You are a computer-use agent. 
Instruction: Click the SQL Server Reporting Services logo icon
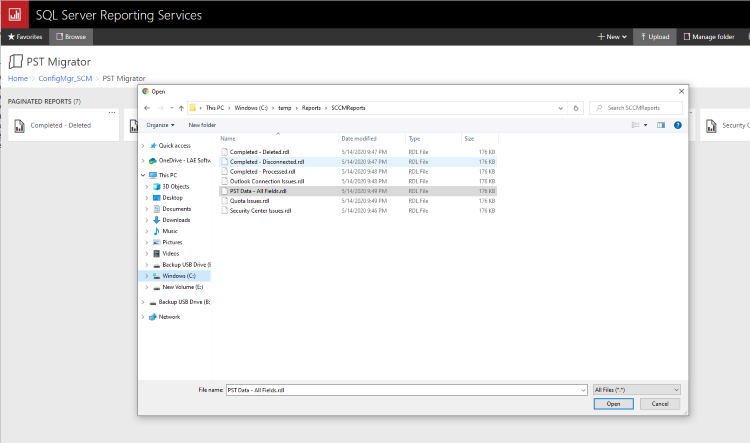point(14,14)
